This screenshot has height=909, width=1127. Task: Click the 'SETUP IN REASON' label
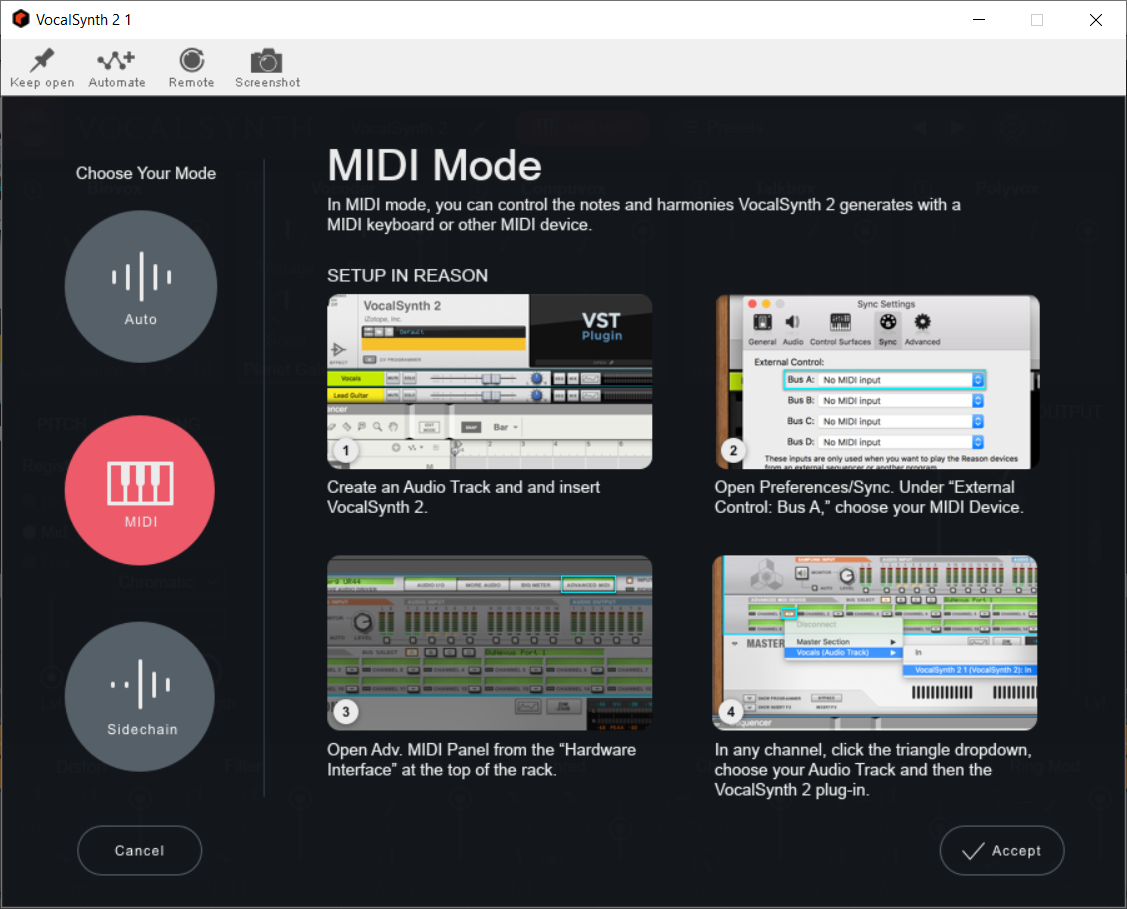point(408,275)
